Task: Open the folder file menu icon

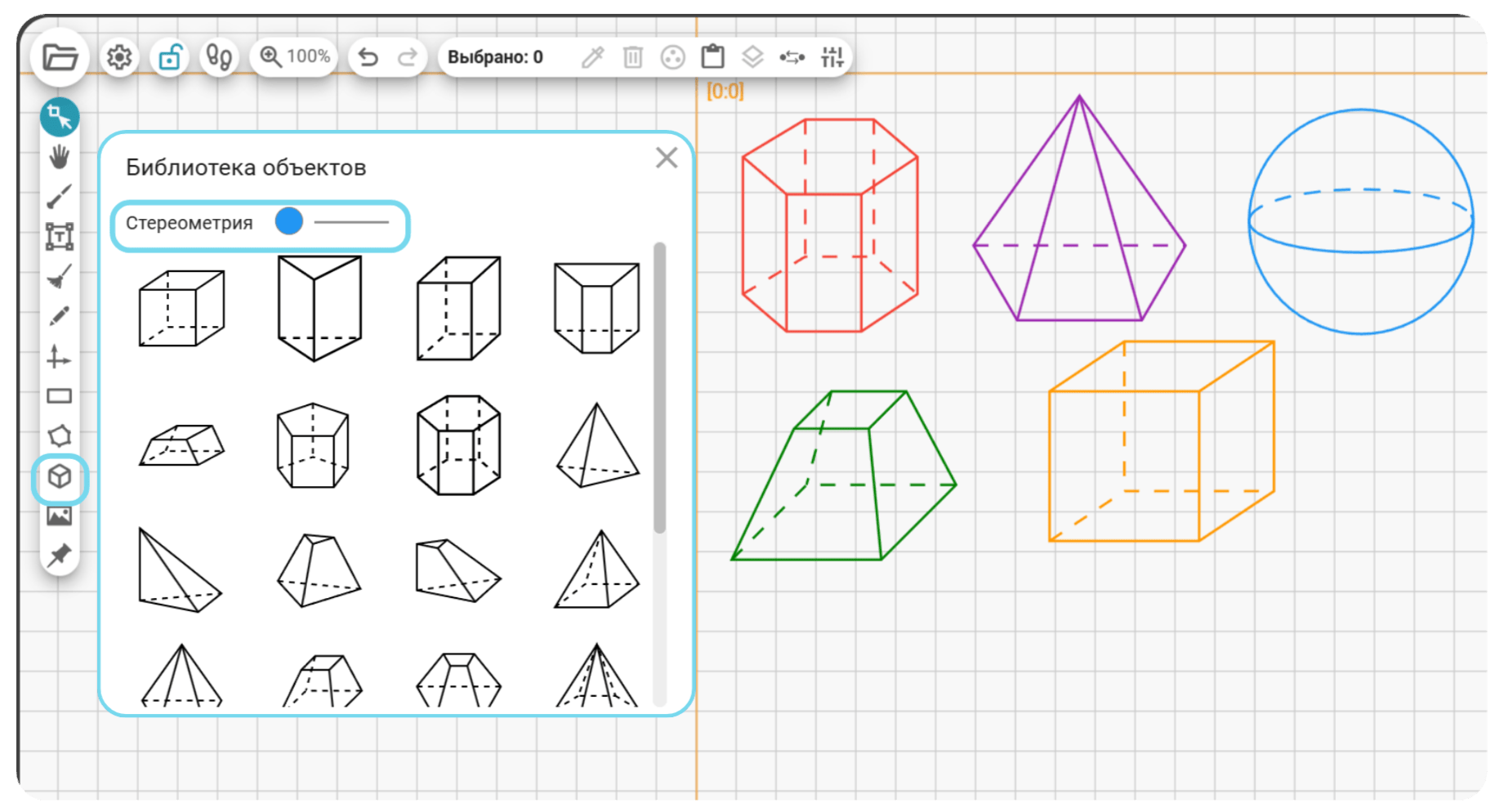Action: pyautogui.click(x=60, y=57)
